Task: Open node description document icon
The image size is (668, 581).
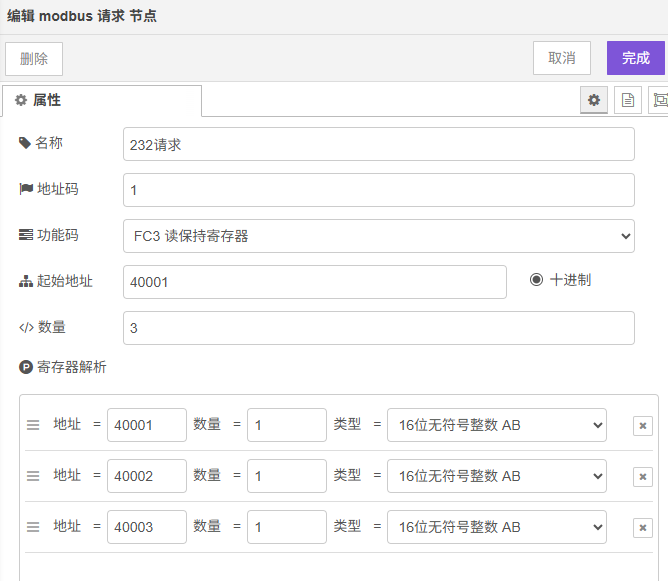Action: point(628,100)
